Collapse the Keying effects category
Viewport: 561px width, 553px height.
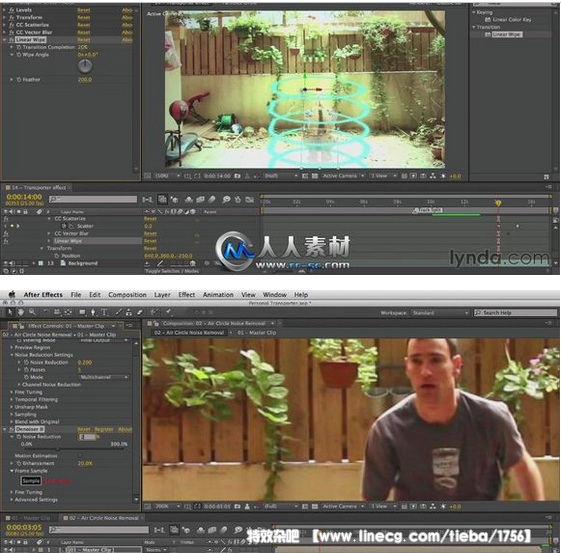coord(474,12)
